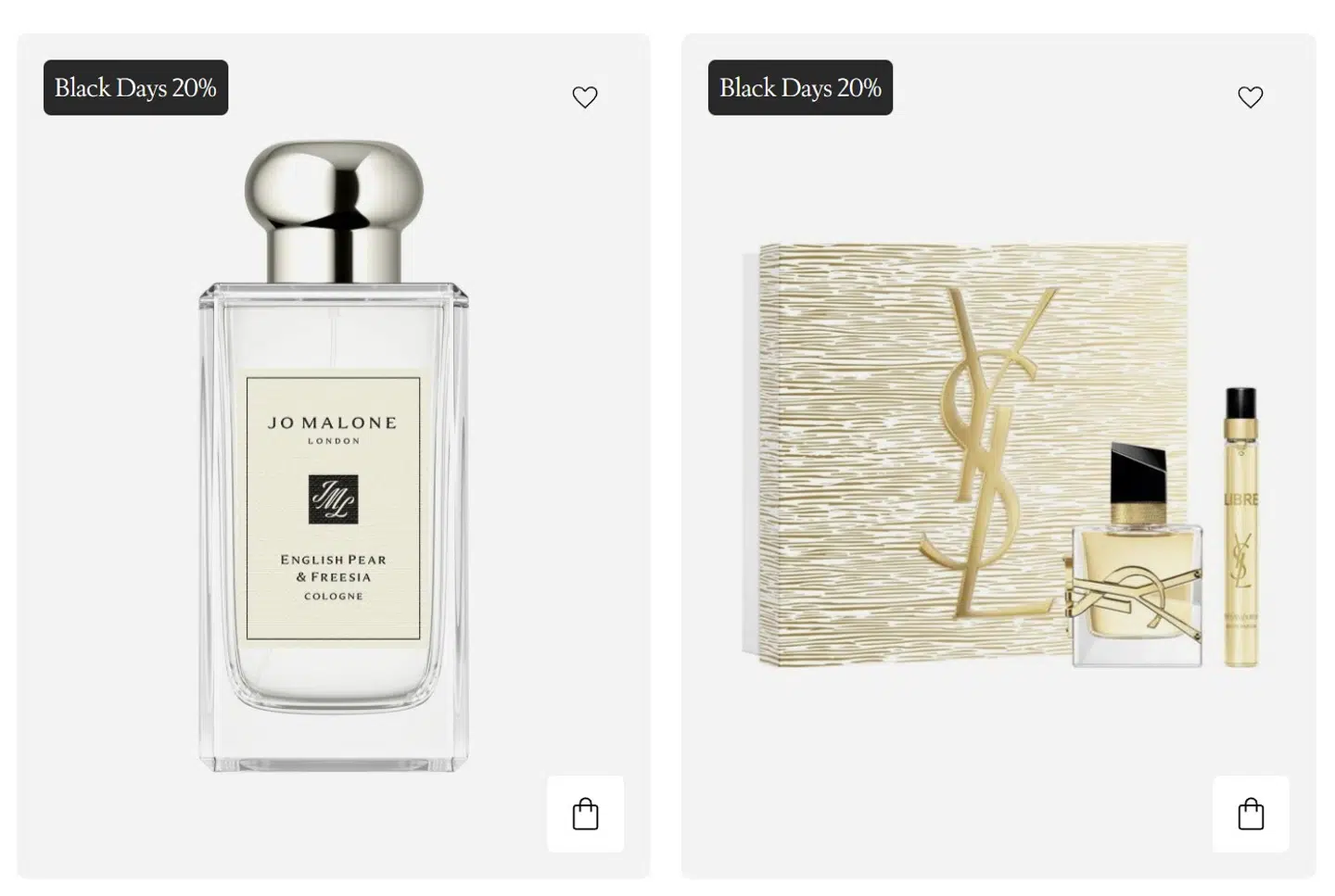The height and width of the screenshot is (896, 1335).
Task: Click Black Days 20% badge on Jo Malone card
Action: (x=135, y=88)
